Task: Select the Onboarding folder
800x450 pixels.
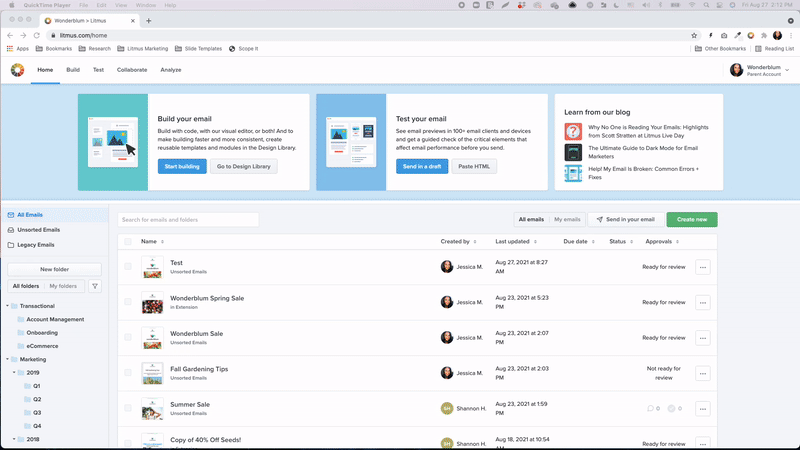Action: [42, 333]
